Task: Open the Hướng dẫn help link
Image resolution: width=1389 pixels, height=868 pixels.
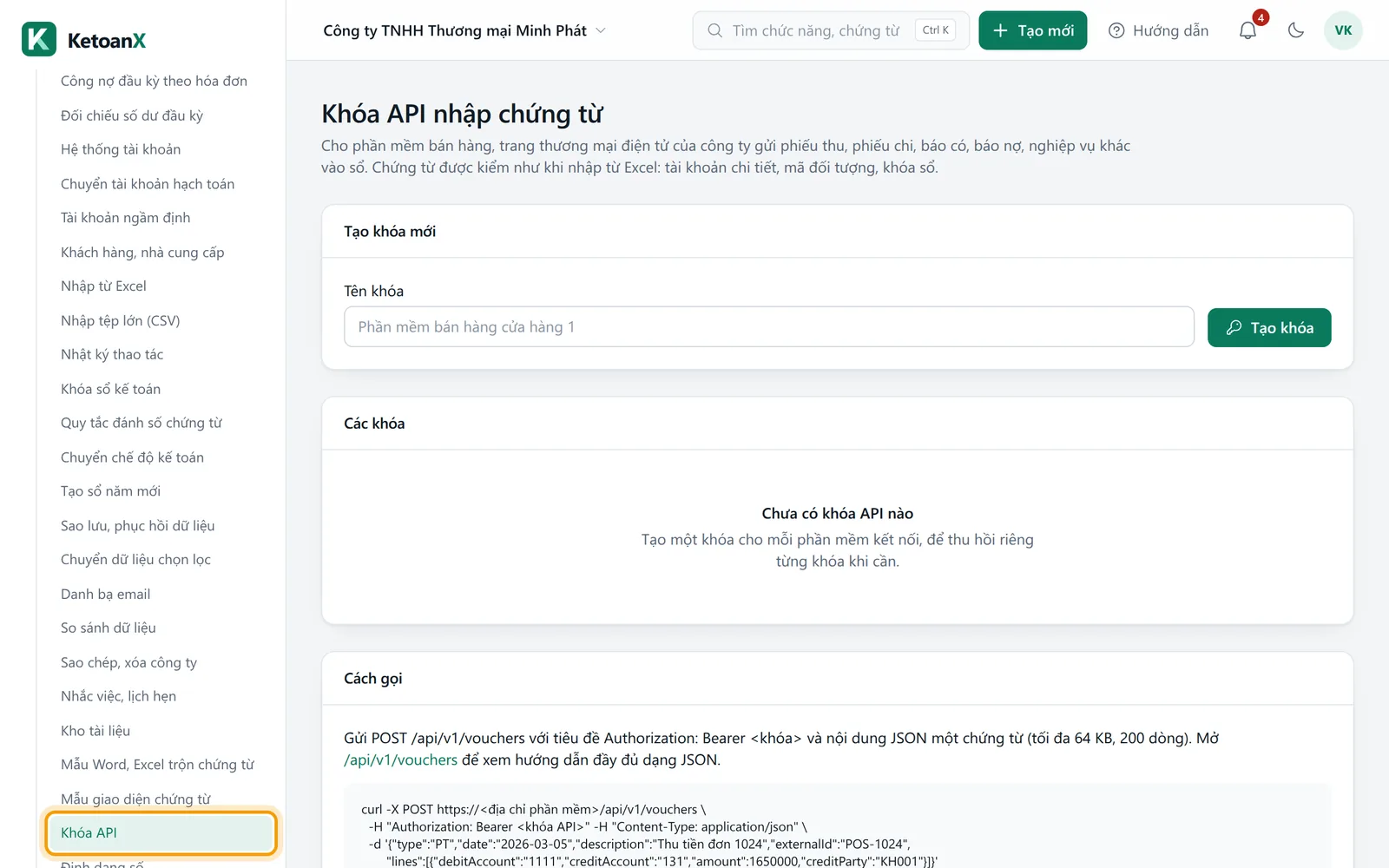Action: [x=1158, y=30]
